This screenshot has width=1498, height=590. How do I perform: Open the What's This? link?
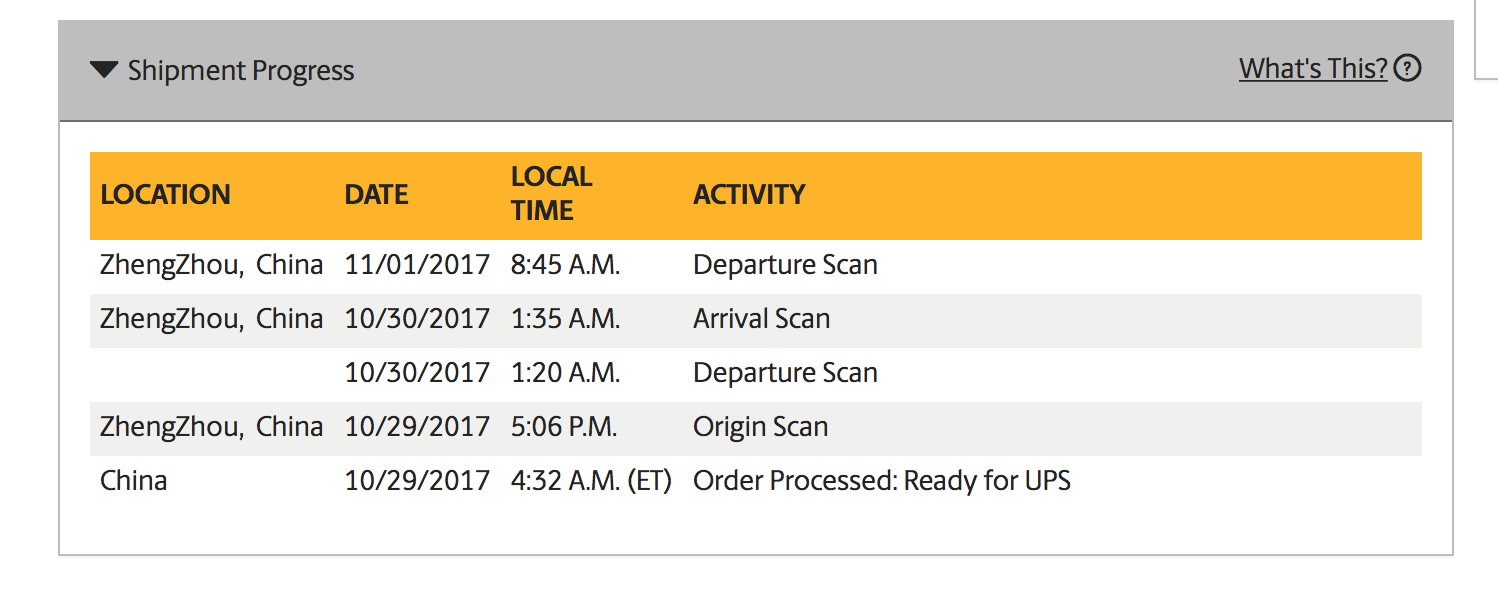pos(1313,68)
